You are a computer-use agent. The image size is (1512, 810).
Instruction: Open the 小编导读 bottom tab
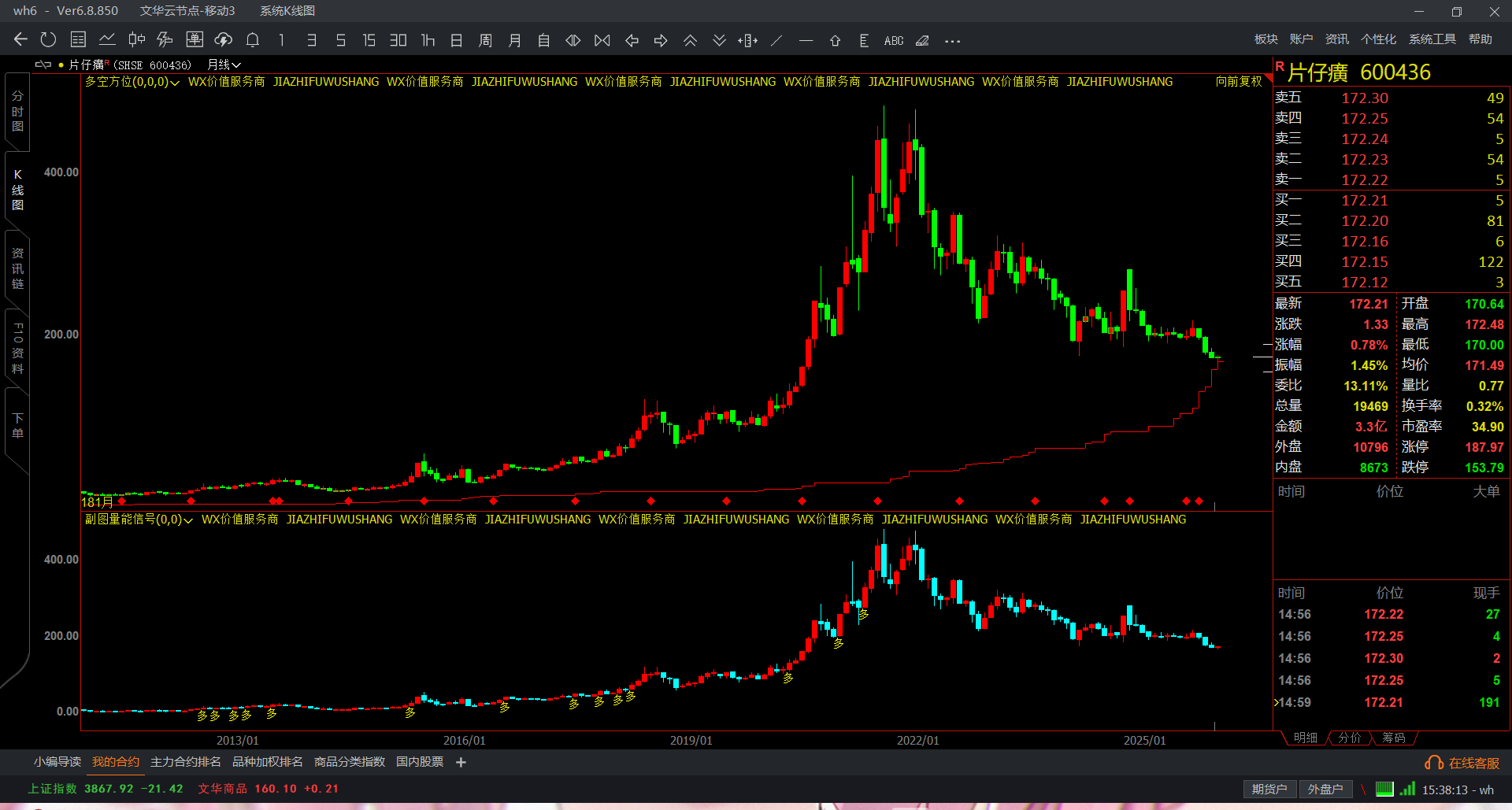57,762
